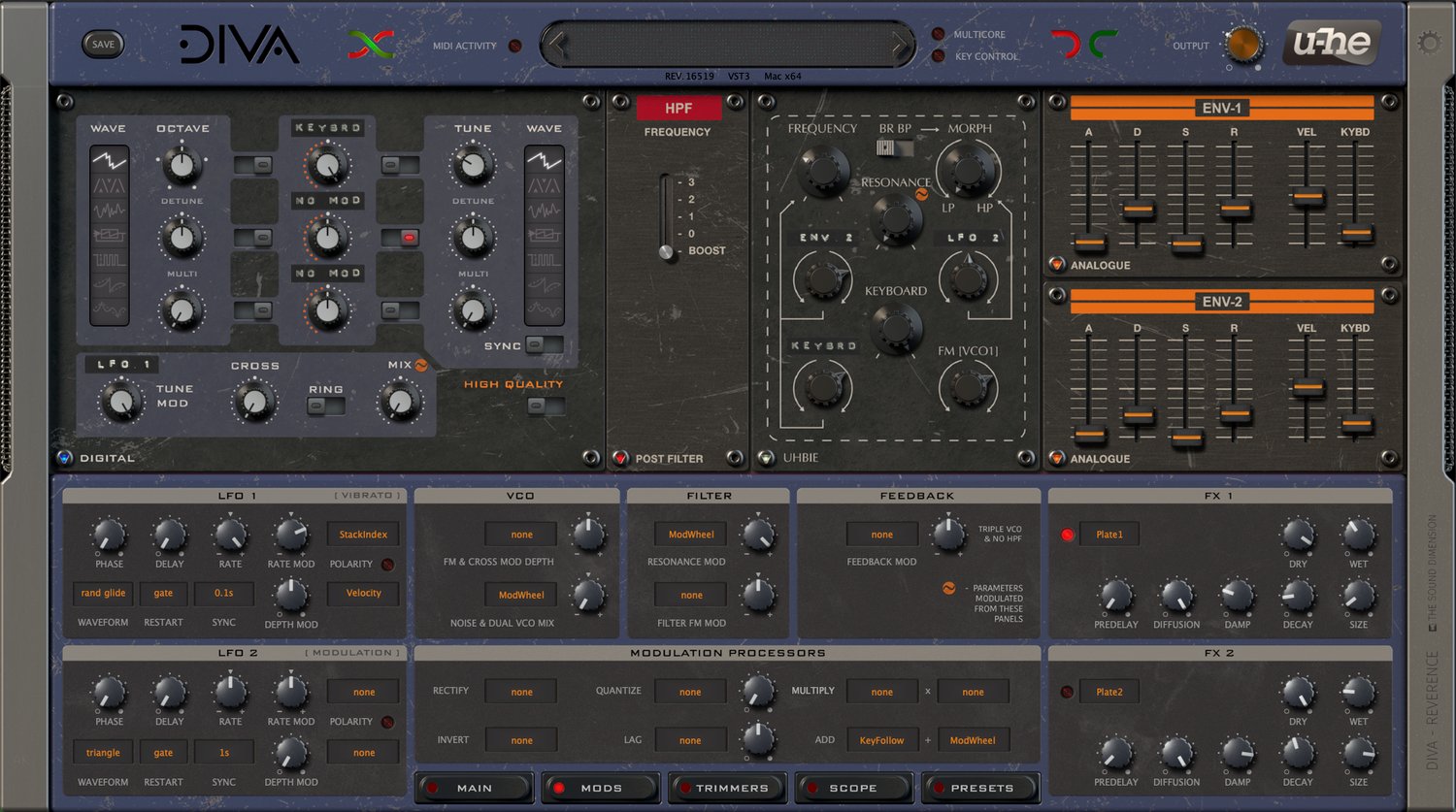
Task: Click the orange modulation icon beside MIX
Action: tap(421, 366)
